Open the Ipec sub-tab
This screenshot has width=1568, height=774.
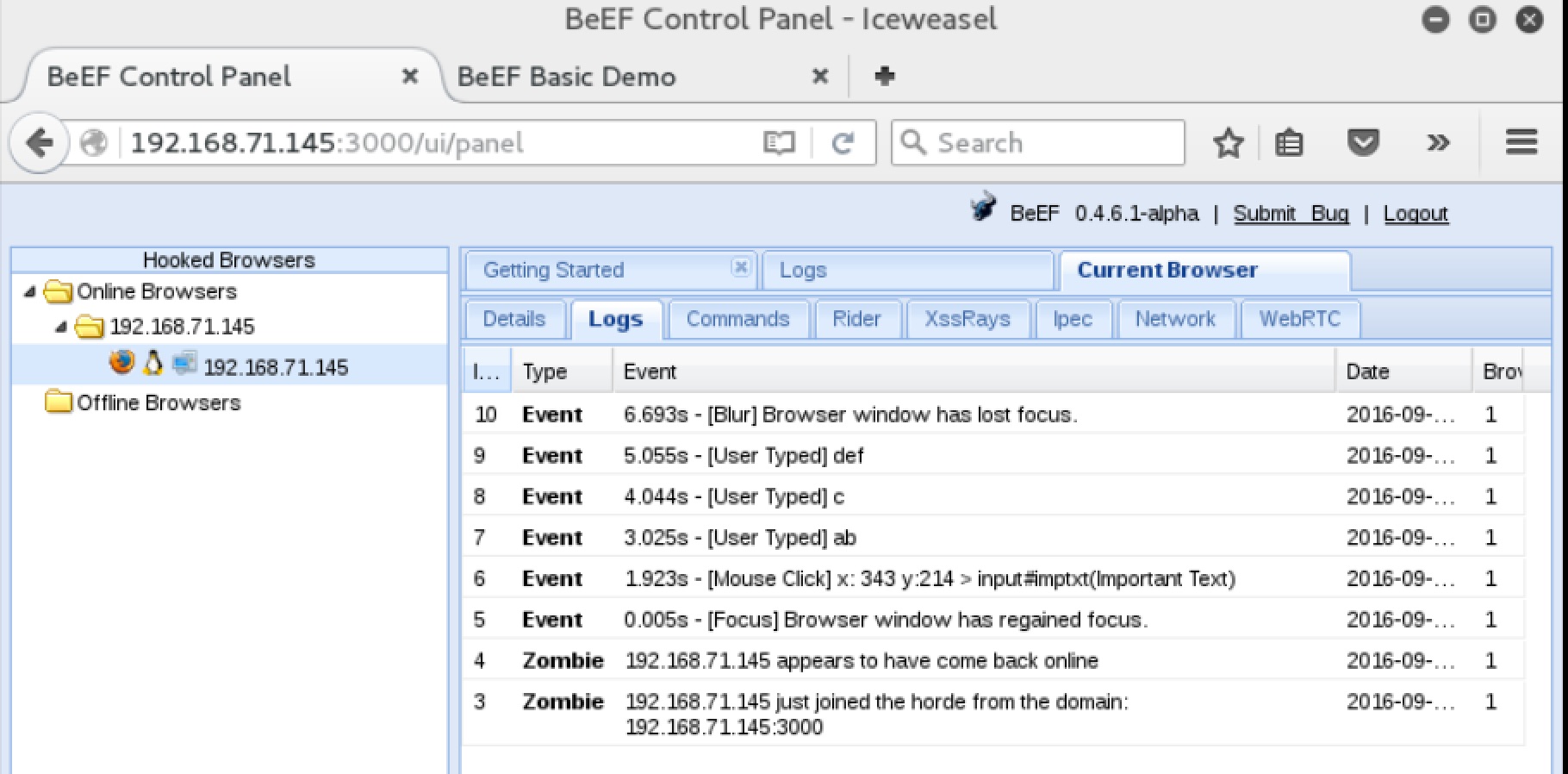(1073, 319)
